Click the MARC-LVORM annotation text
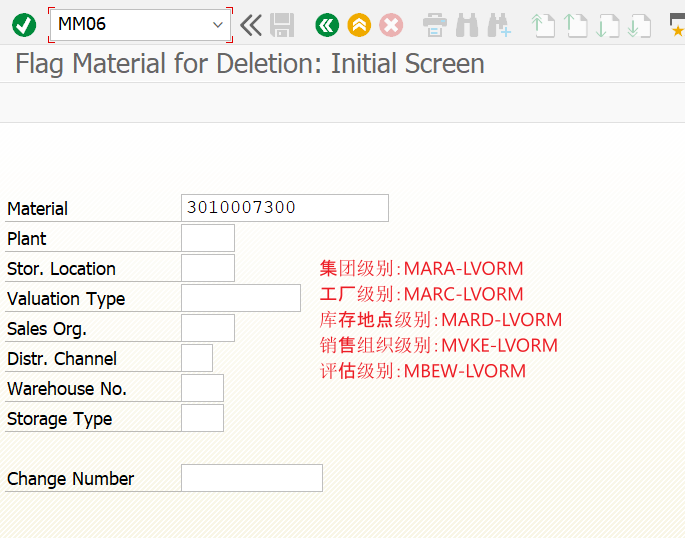 pyautogui.click(x=421, y=294)
